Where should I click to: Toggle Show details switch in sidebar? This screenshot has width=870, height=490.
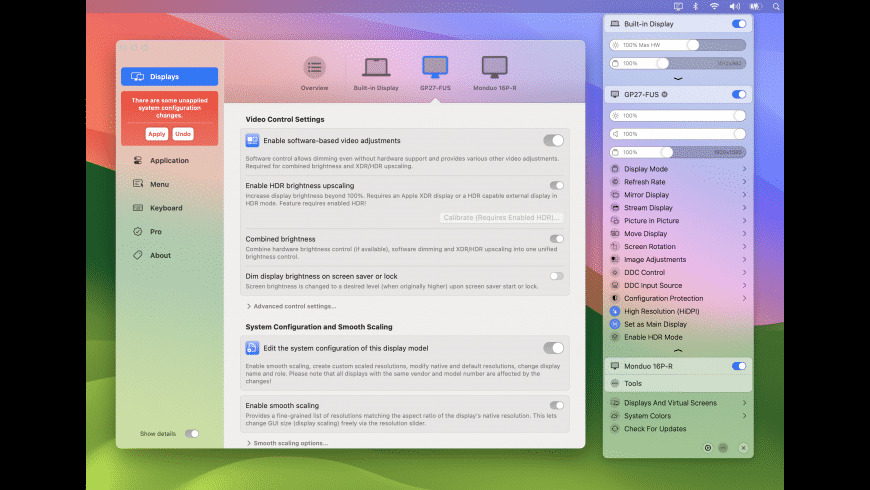pos(191,433)
